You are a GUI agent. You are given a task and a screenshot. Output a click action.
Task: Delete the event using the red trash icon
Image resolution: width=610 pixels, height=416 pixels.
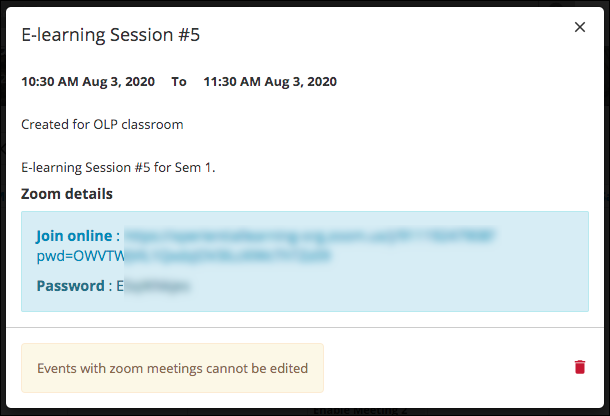point(580,367)
